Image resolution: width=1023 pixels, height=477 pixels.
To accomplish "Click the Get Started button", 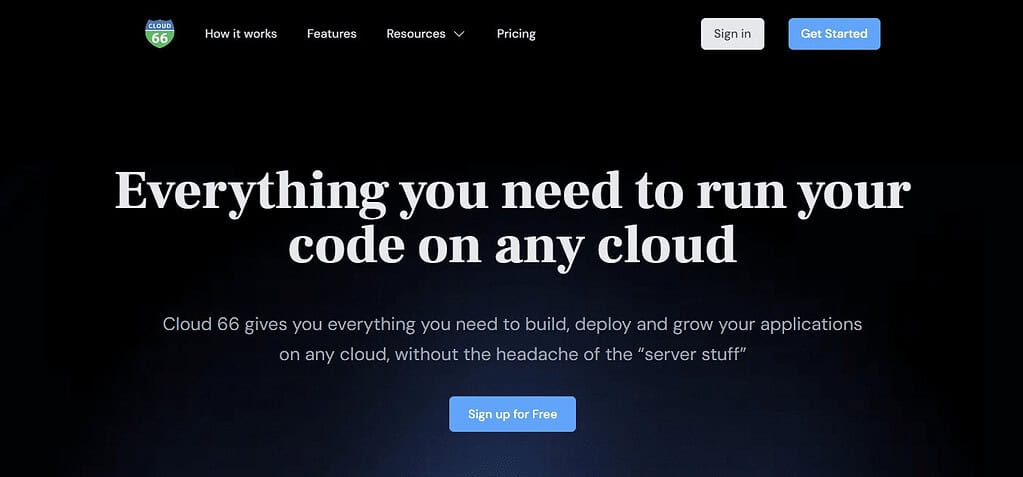I will tap(834, 34).
